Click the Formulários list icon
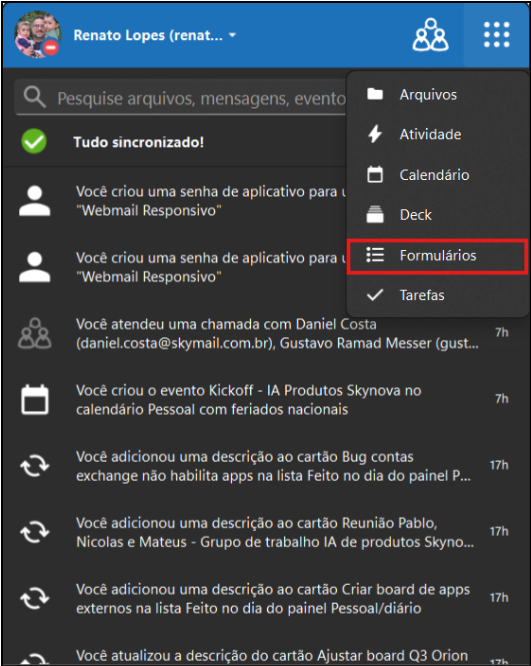Viewport: 531px width, 666px height. pos(375,255)
